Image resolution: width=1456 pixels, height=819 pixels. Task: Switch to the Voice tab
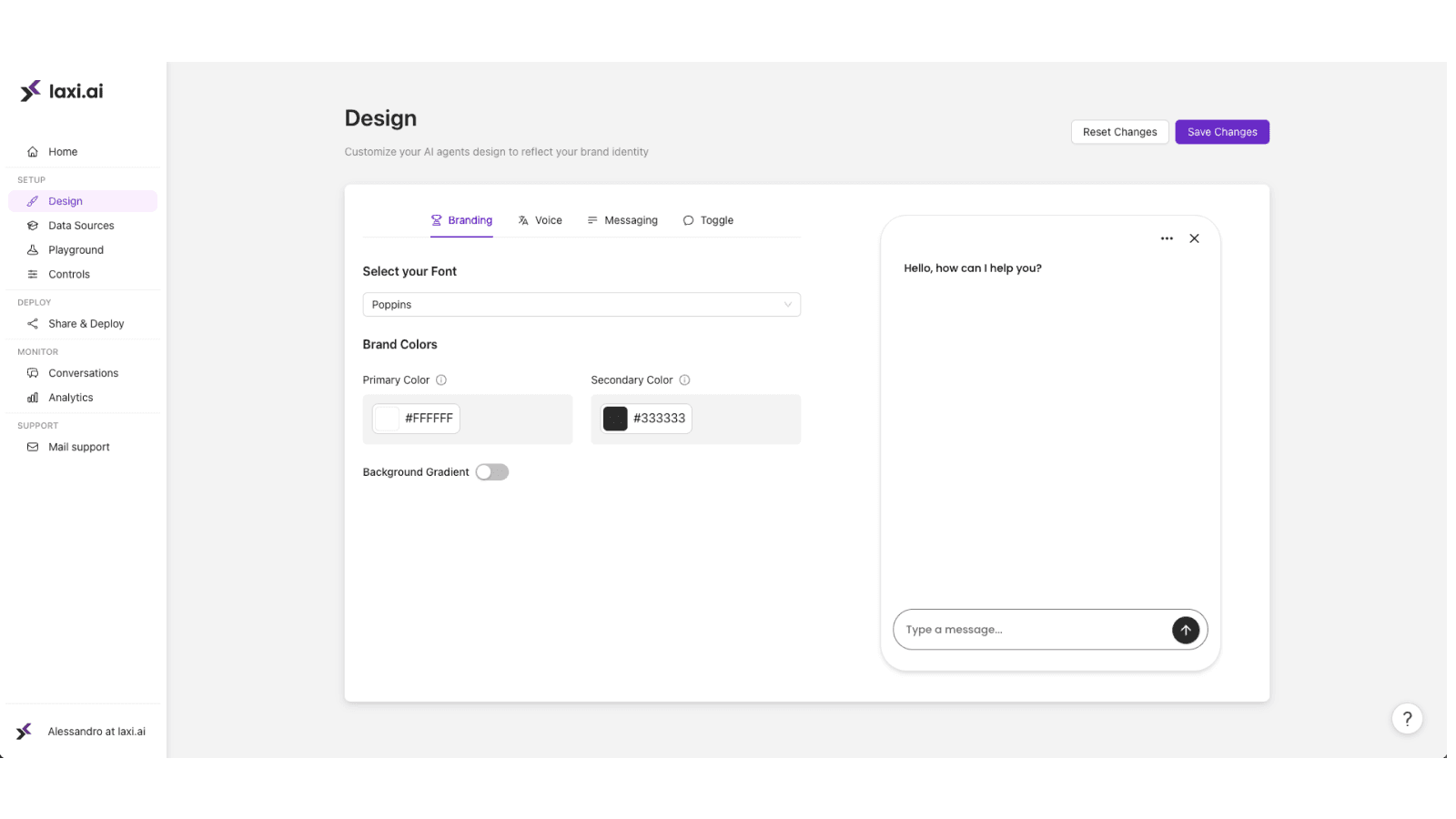(x=540, y=219)
